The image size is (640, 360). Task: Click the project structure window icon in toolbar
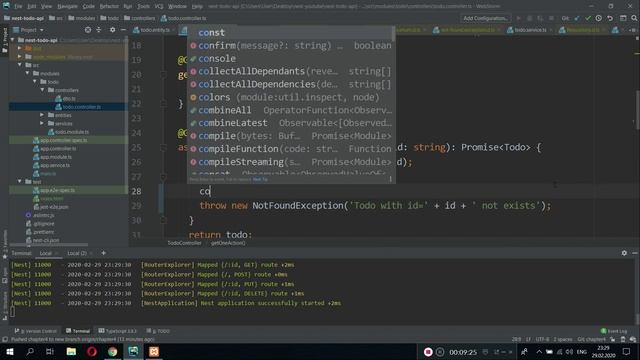tap(623, 18)
